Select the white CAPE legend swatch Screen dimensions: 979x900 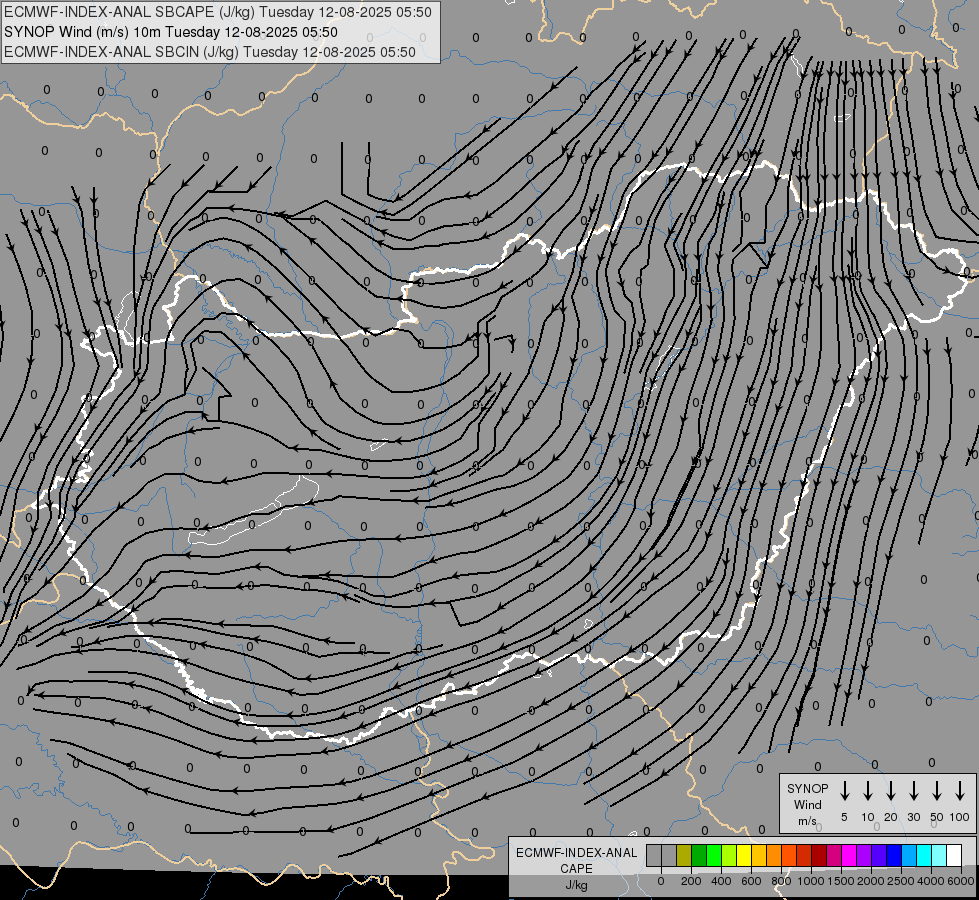coord(953,855)
